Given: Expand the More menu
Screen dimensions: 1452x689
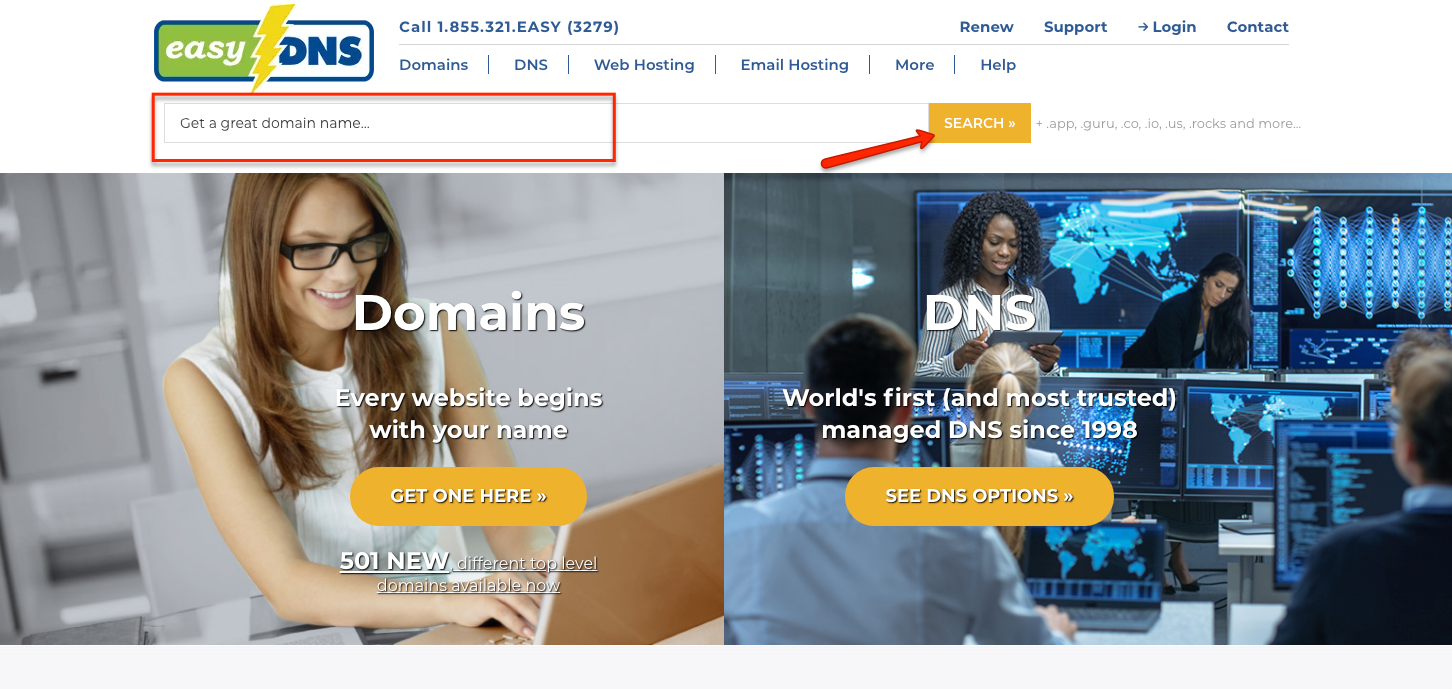Looking at the screenshot, I should point(914,64).
